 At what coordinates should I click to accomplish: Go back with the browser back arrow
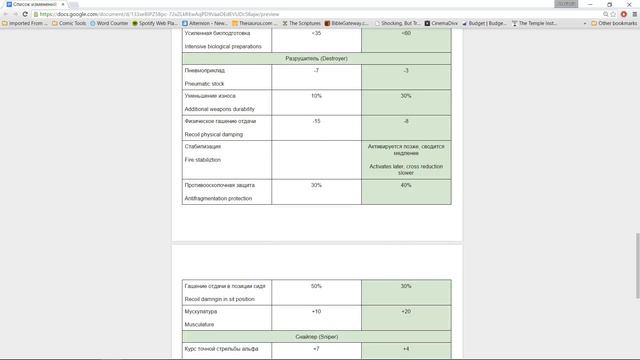pyautogui.click(x=5, y=14)
